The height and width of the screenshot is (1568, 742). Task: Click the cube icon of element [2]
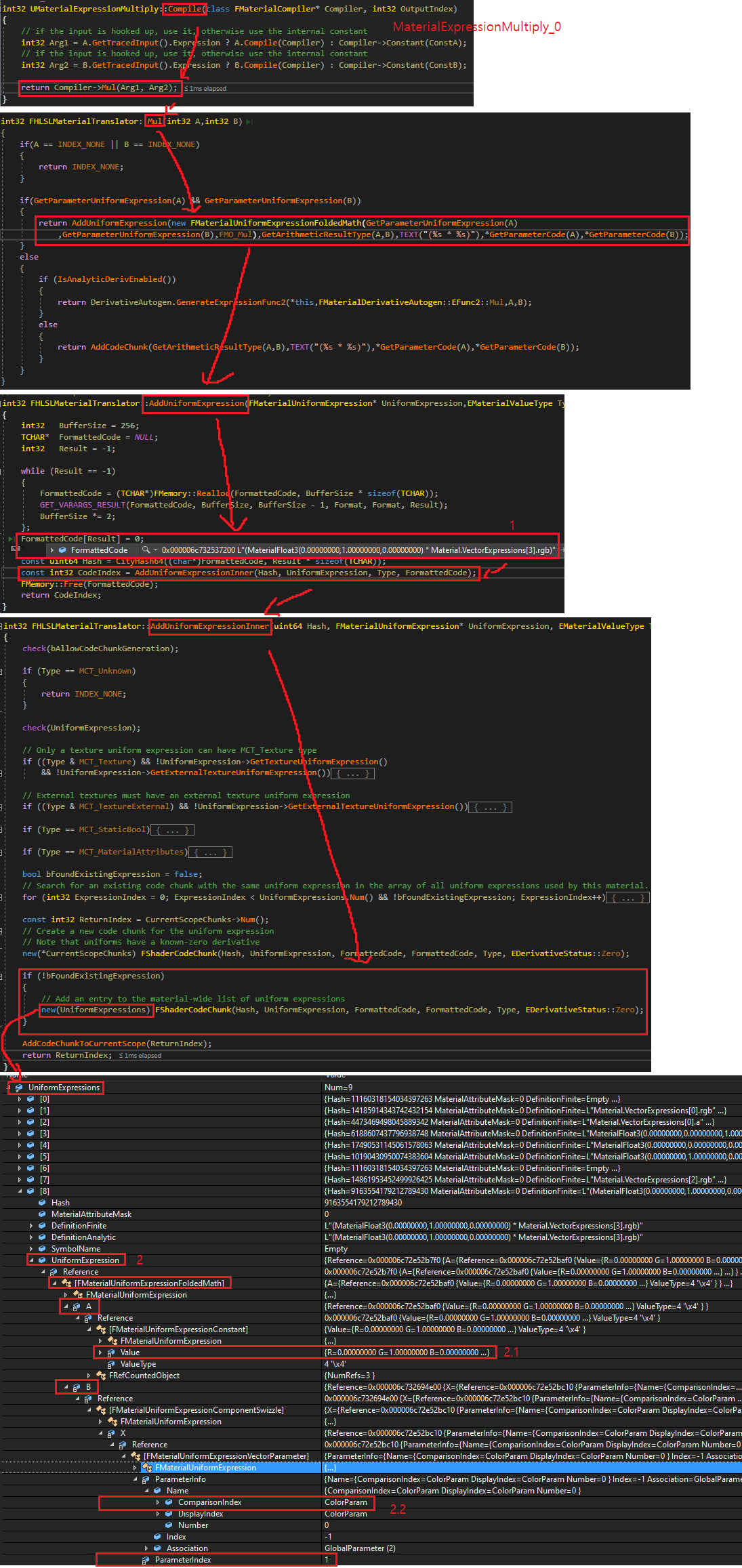tap(30, 1122)
